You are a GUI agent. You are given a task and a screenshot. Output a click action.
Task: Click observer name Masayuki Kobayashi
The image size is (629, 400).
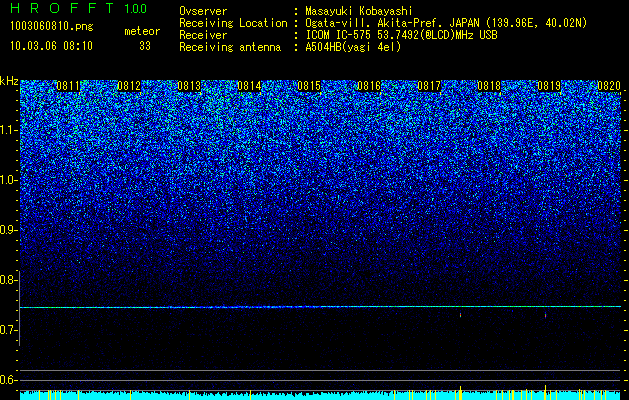(359, 12)
